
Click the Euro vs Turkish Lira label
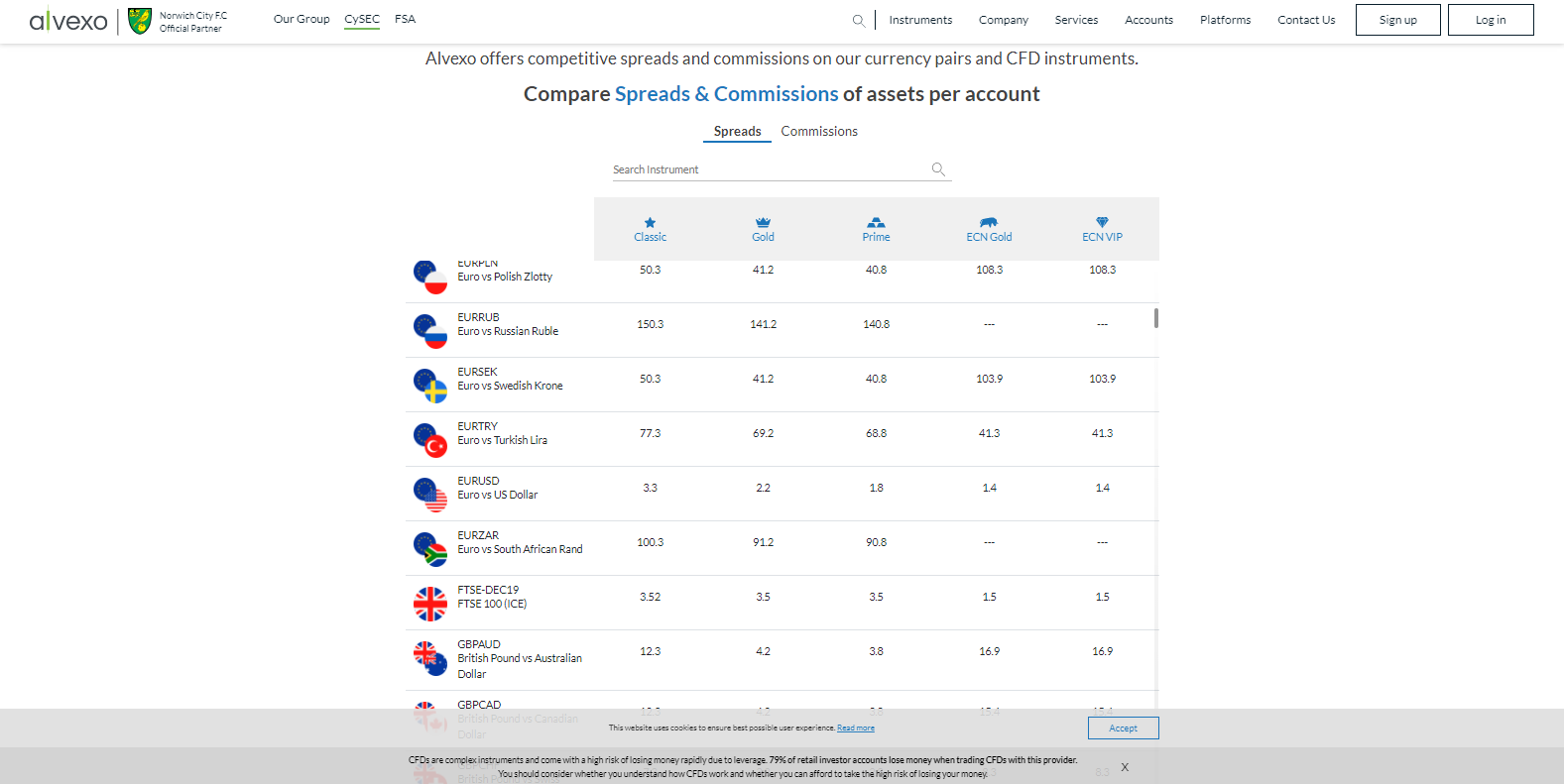(502, 440)
